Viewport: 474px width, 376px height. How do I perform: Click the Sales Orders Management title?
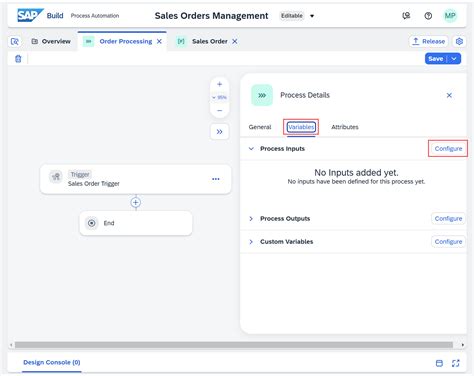[x=211, y=16]
